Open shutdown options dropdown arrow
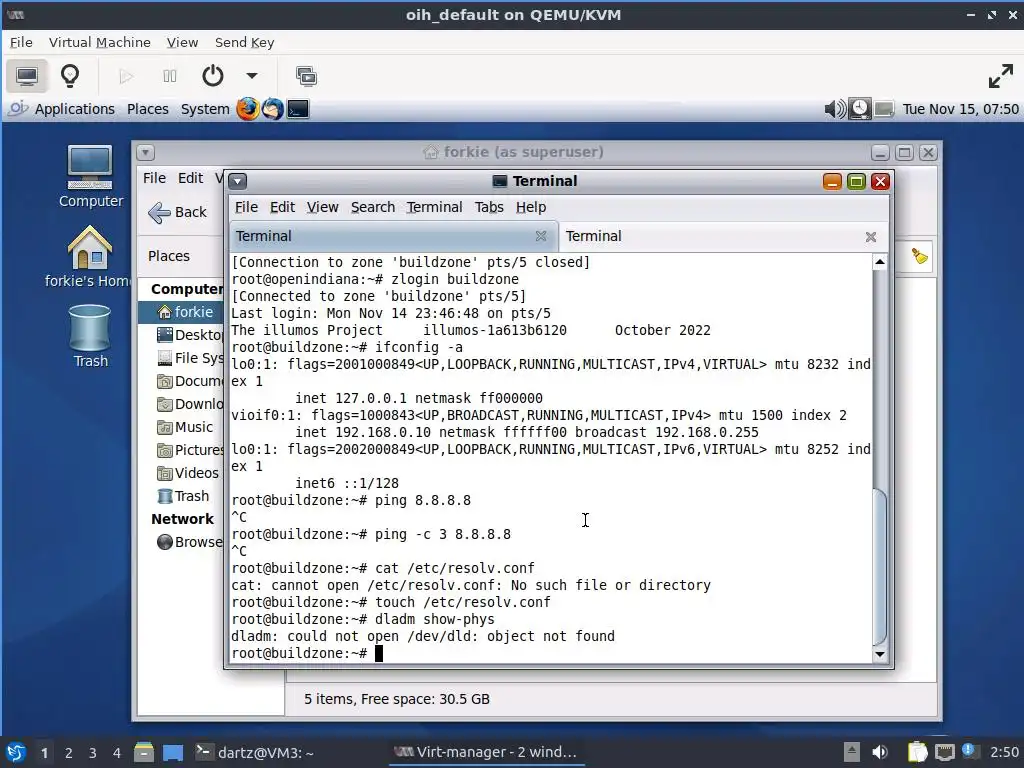1024x768 pixels. tap(251, 76)
